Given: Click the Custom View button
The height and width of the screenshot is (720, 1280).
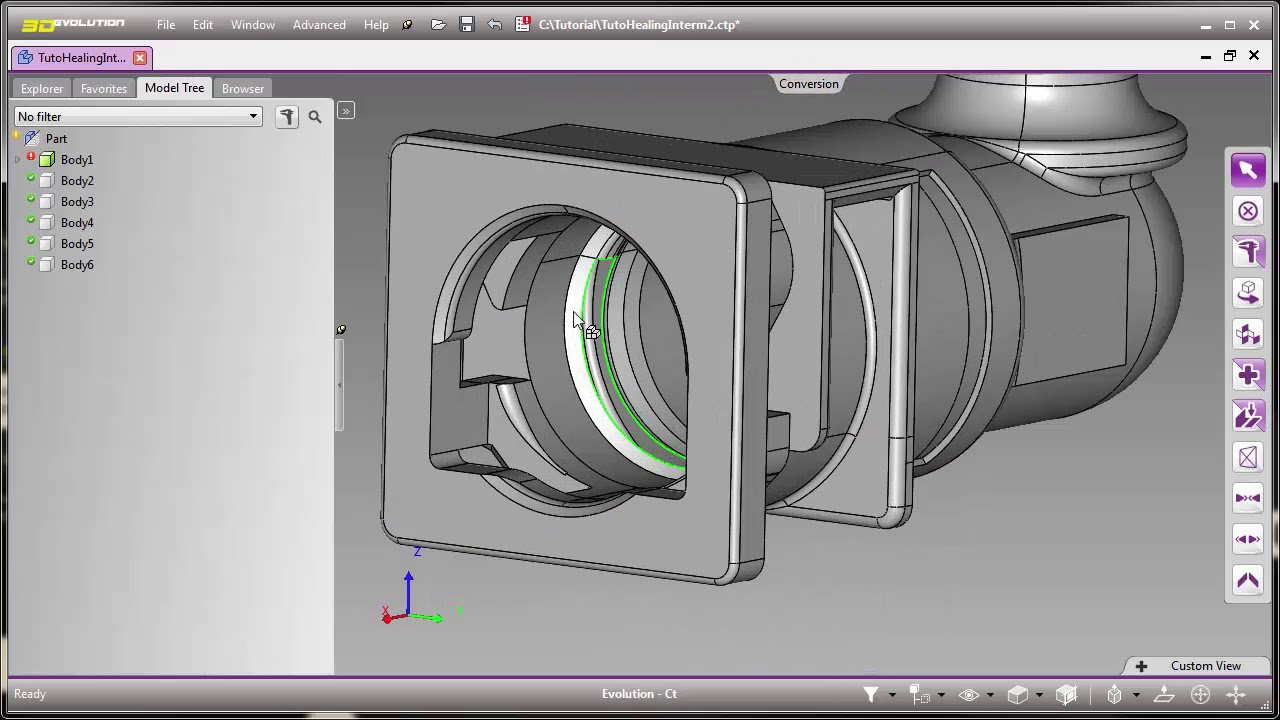Looking at the screenshot, I should pos(1195,666).
